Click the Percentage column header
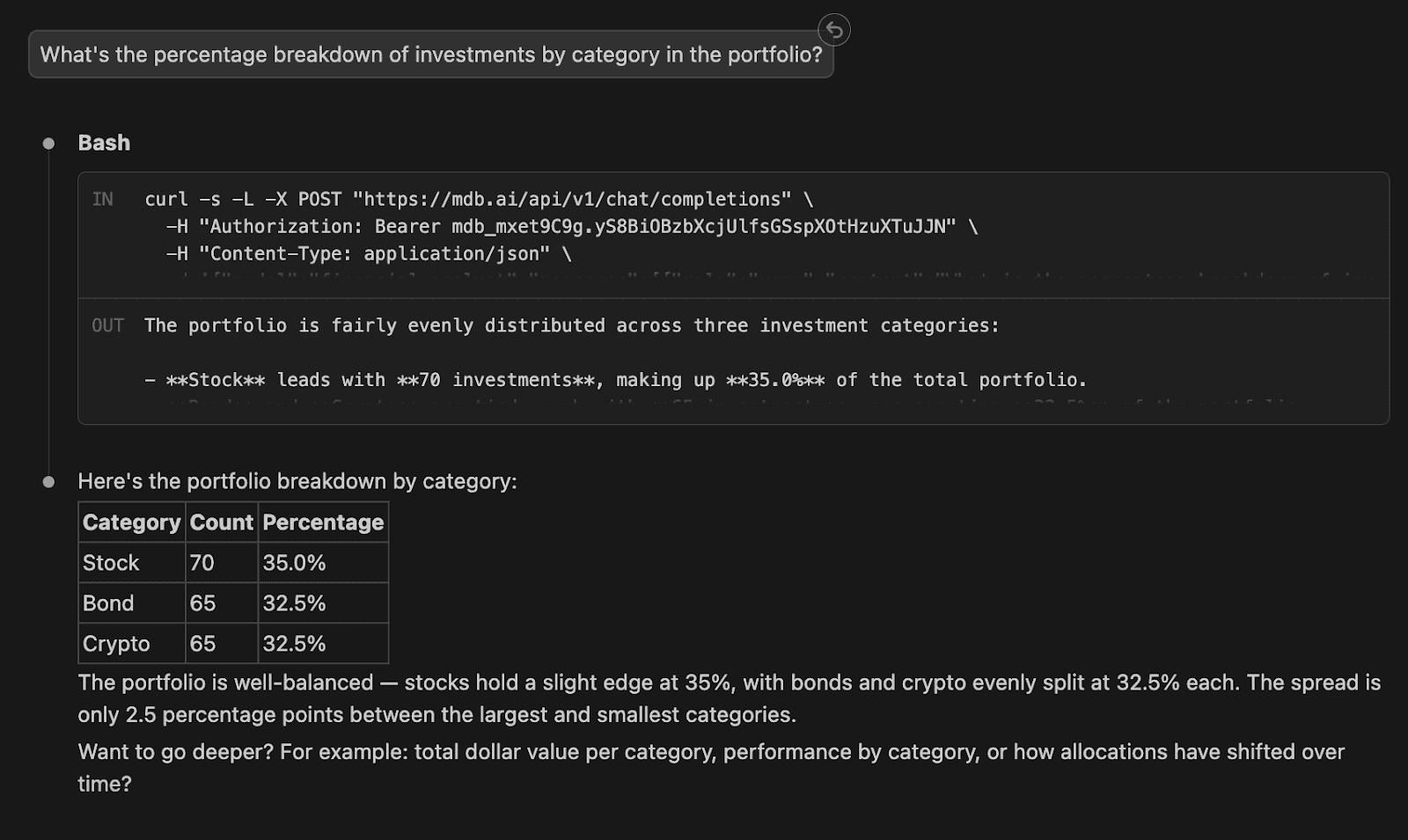Viewport: 1408px width, 840px height. 323,522
